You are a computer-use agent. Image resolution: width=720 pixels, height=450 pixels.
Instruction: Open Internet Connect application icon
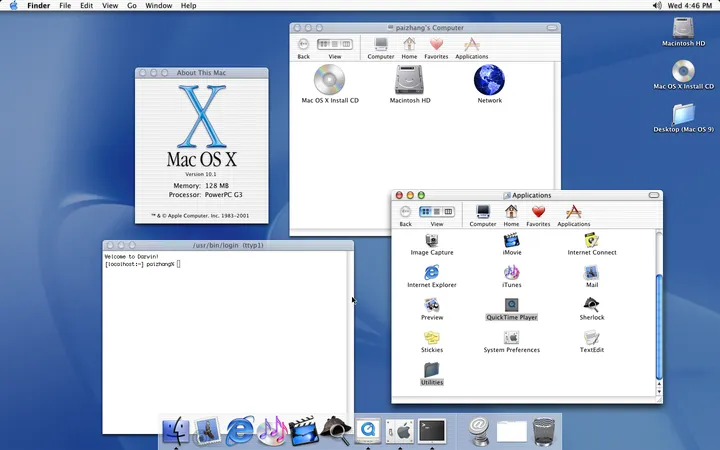[591, 241]
